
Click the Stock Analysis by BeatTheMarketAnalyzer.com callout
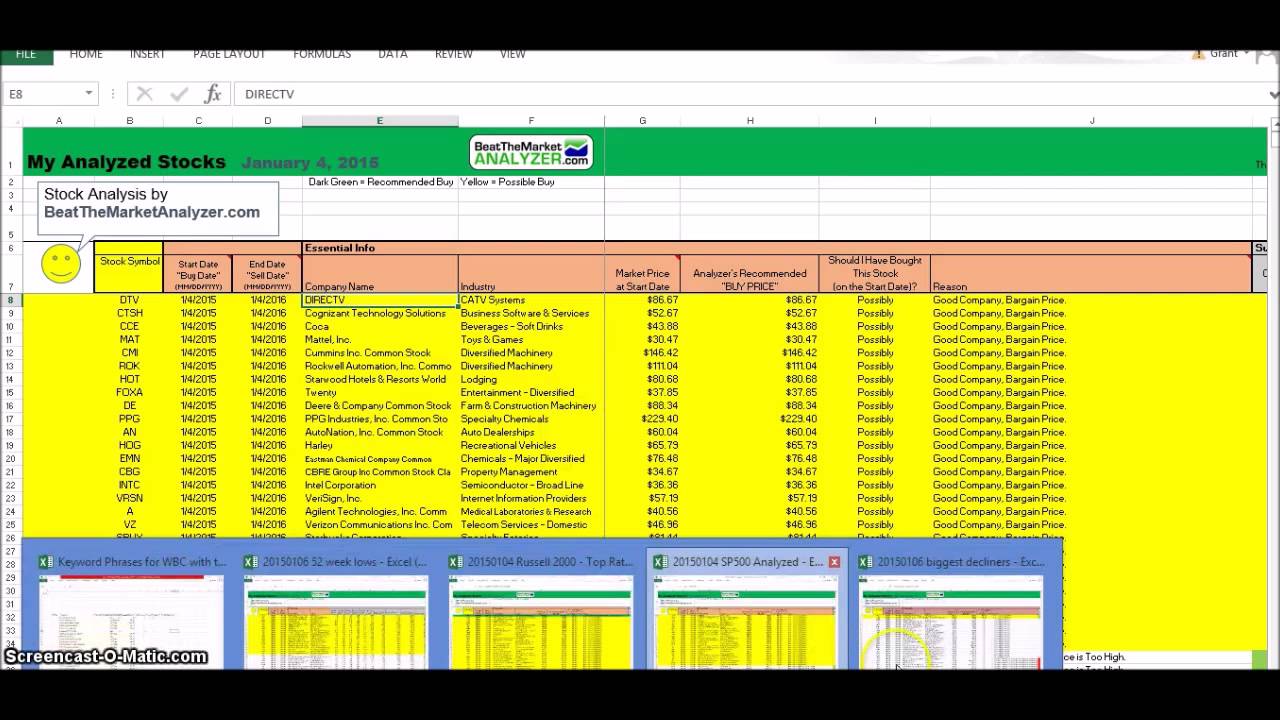tap(158, 207)
